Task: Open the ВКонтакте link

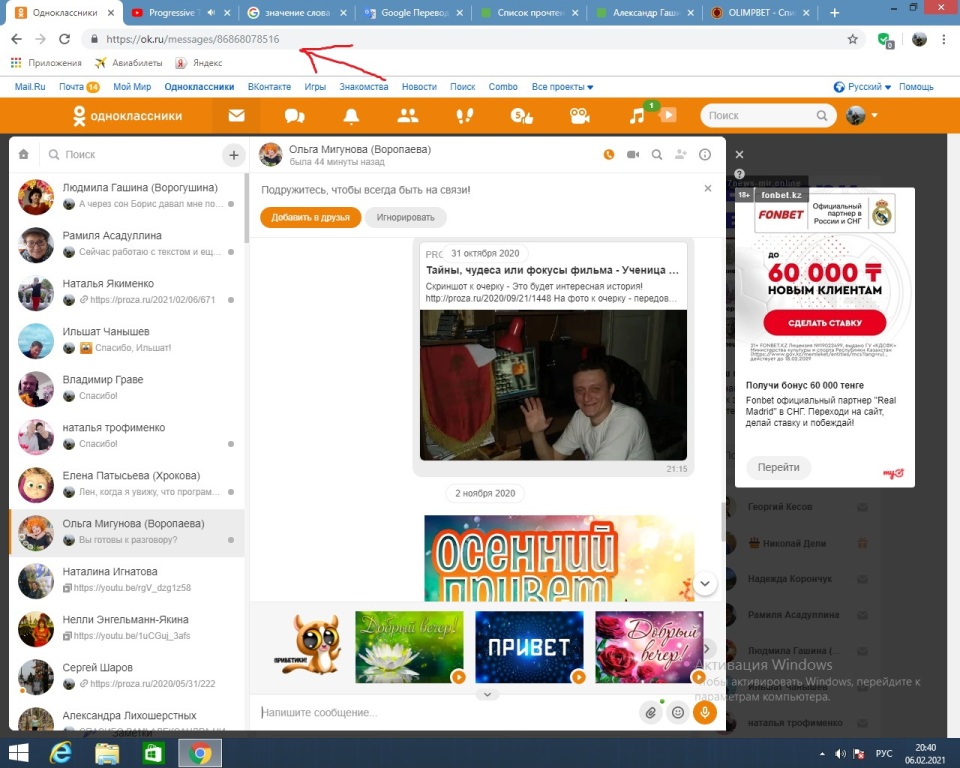Action: click(x=269, y=87)
